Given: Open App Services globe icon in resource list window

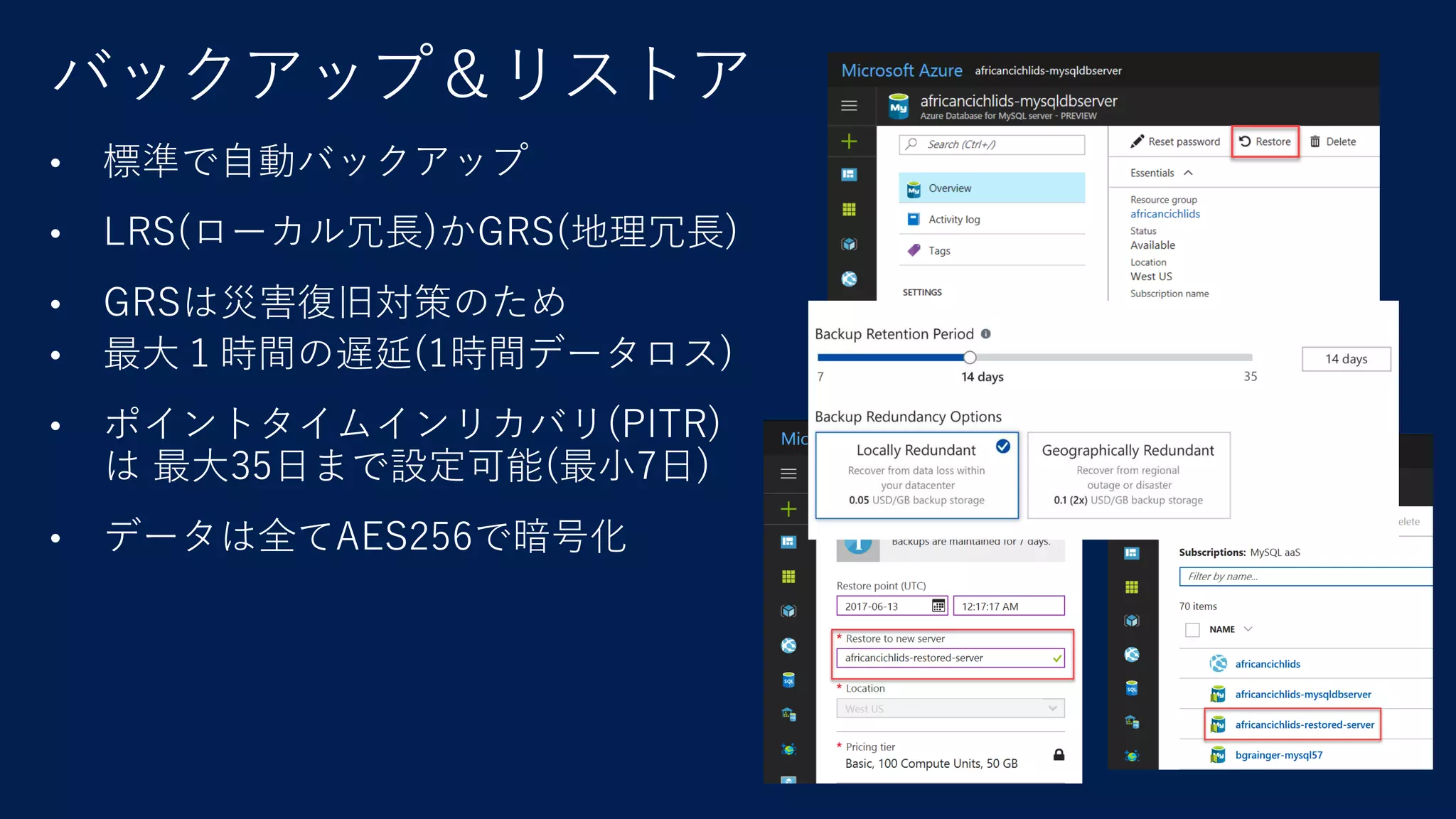Looking at the screenshot, I should click(x=1132, y=655).
